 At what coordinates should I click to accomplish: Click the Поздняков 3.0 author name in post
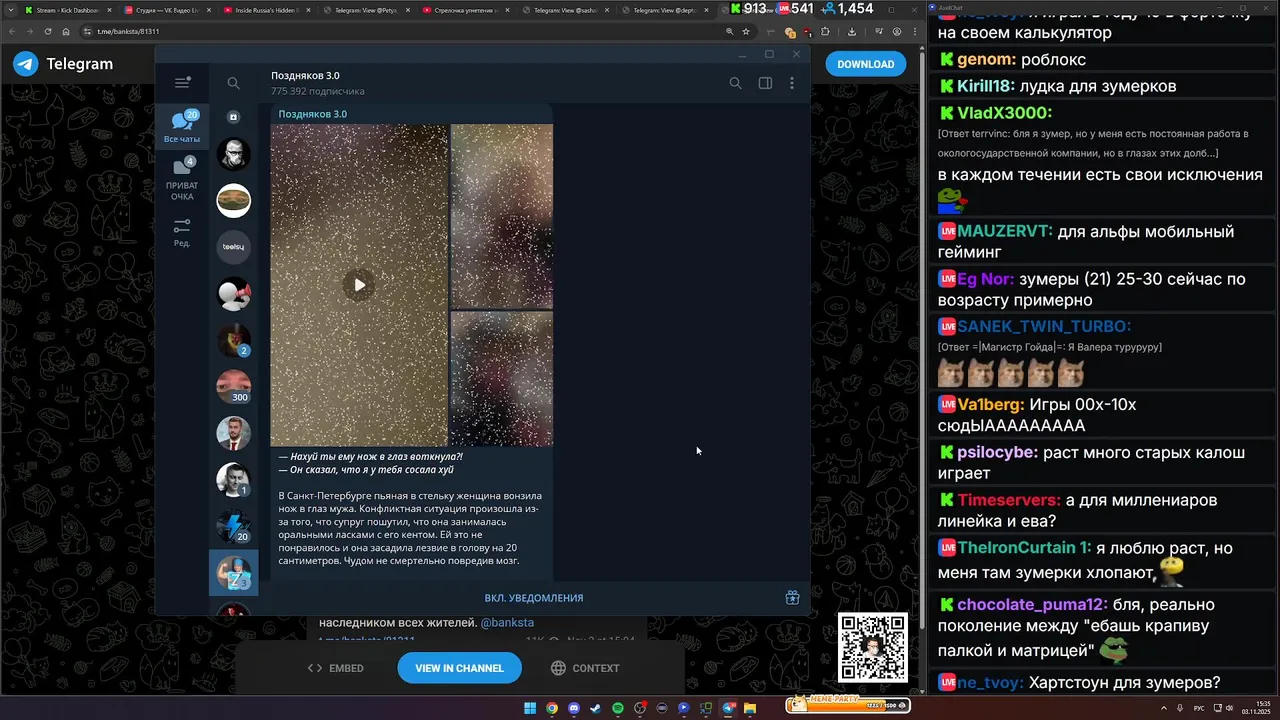313,114
